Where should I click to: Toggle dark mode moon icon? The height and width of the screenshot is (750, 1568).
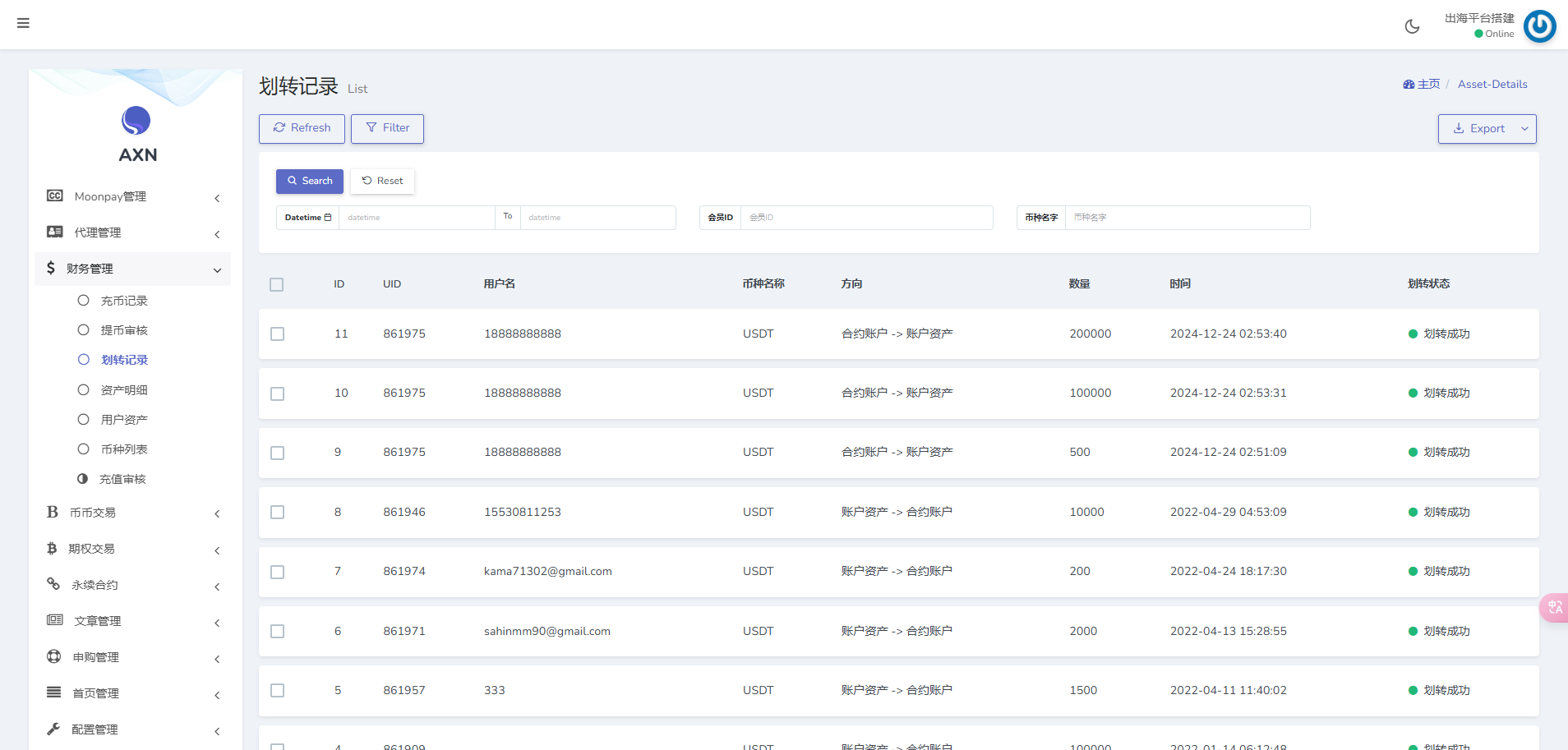1412,26
